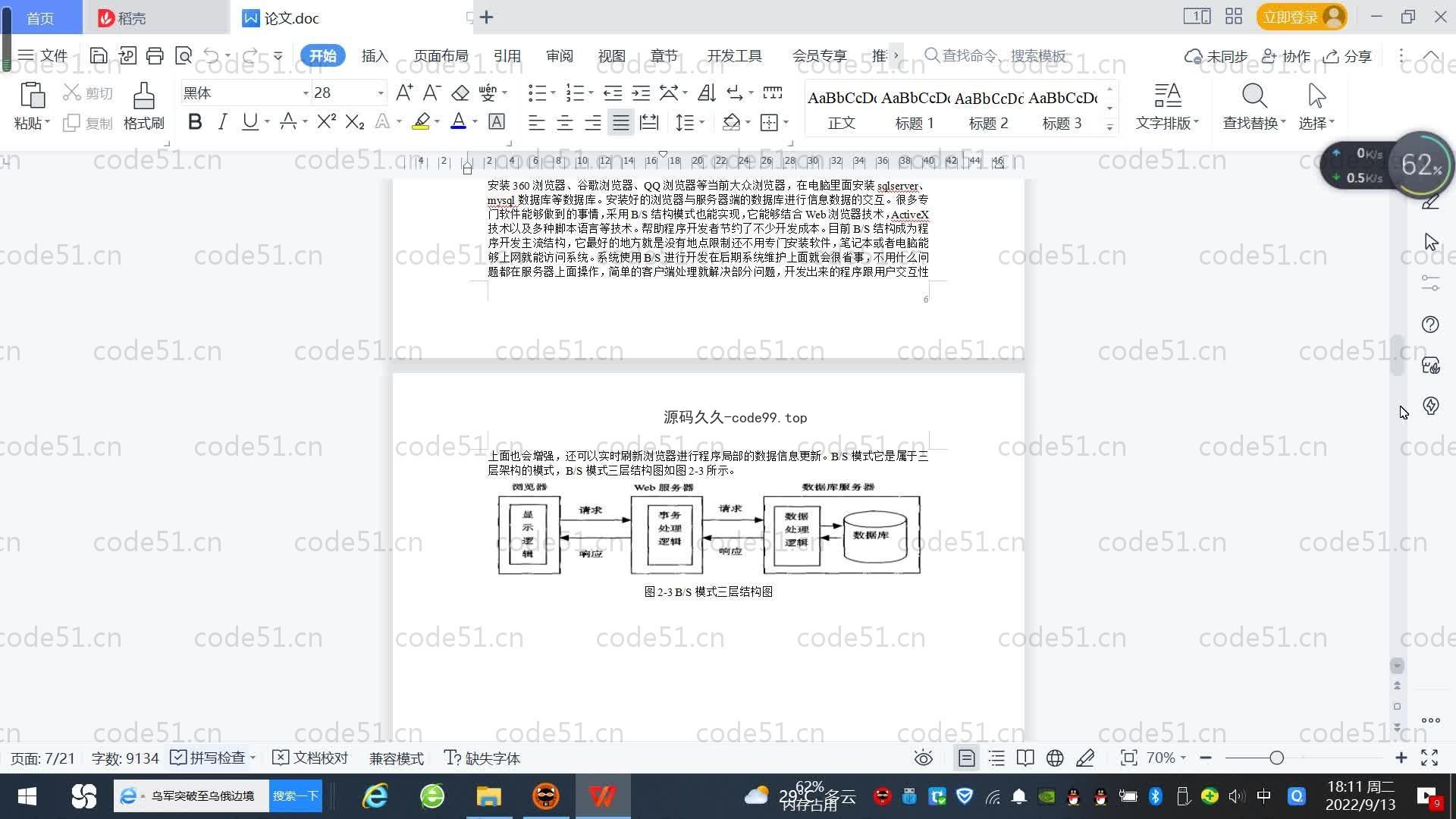Increase paragraph indent

(641, 93)
